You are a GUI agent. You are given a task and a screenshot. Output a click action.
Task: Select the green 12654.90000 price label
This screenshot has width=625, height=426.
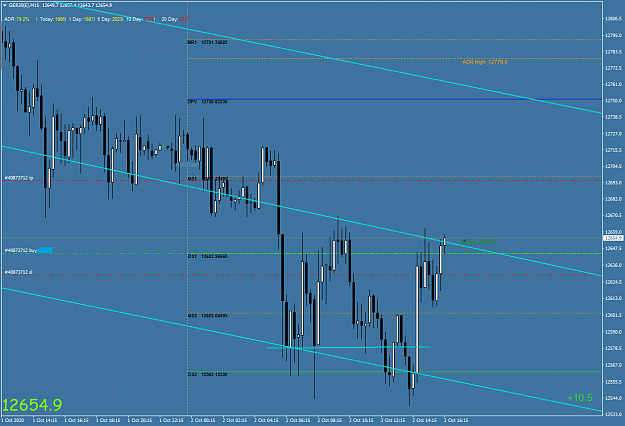(x=477, y=242)
